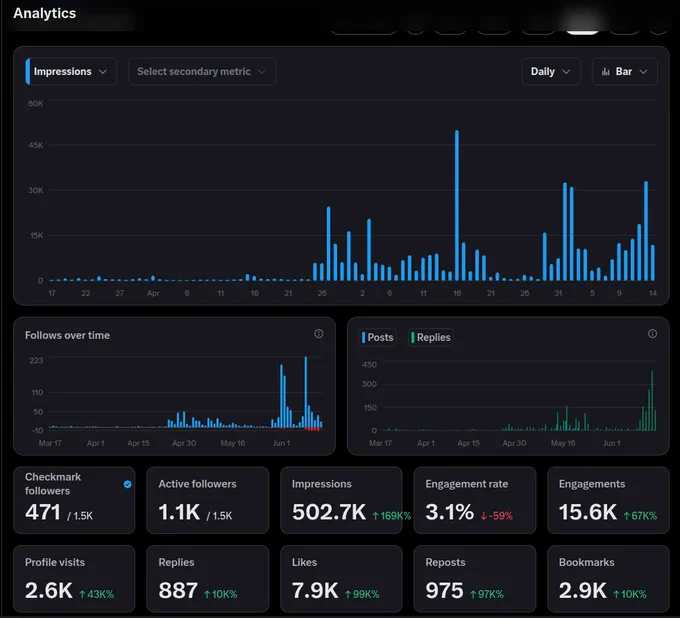Click the blue verified checkmark badge icon

coord(128,484)
